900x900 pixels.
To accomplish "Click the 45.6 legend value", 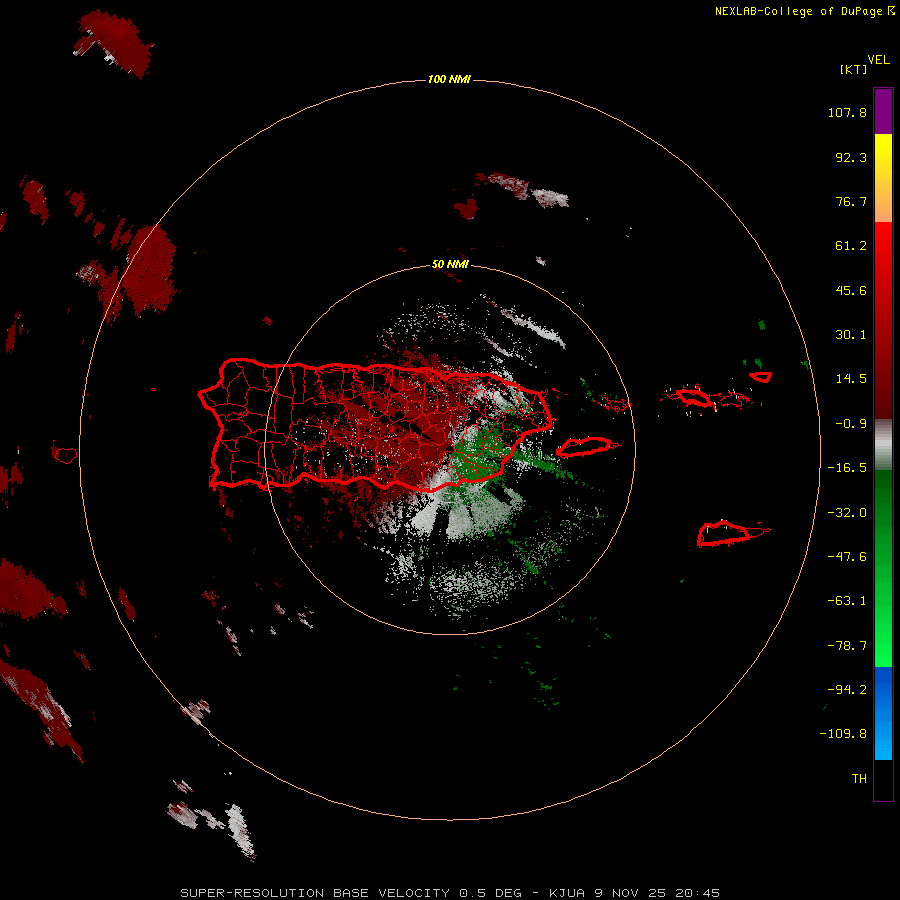I will pos(851,290).
